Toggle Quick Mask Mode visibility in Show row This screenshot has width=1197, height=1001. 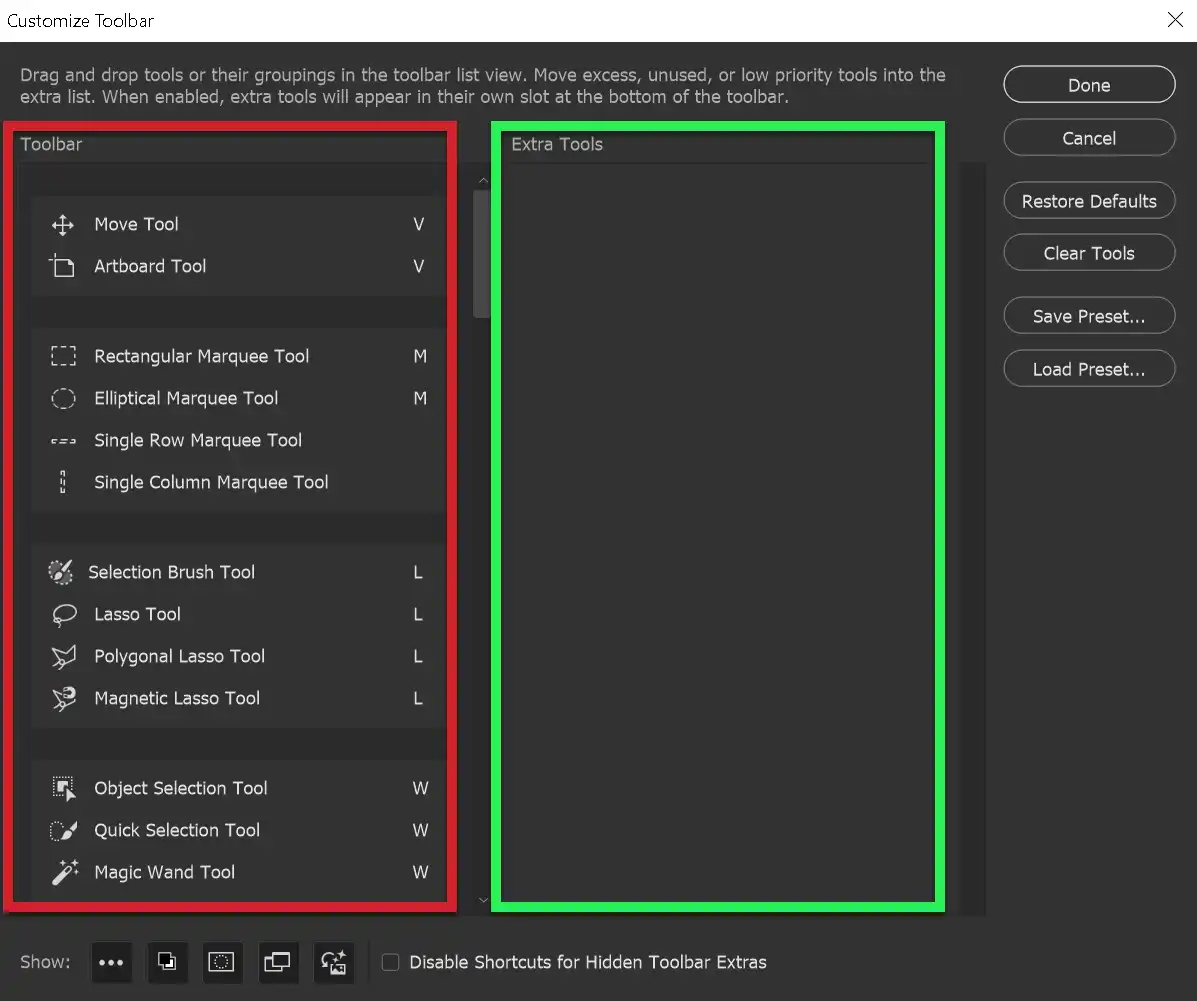coord(222,962)
